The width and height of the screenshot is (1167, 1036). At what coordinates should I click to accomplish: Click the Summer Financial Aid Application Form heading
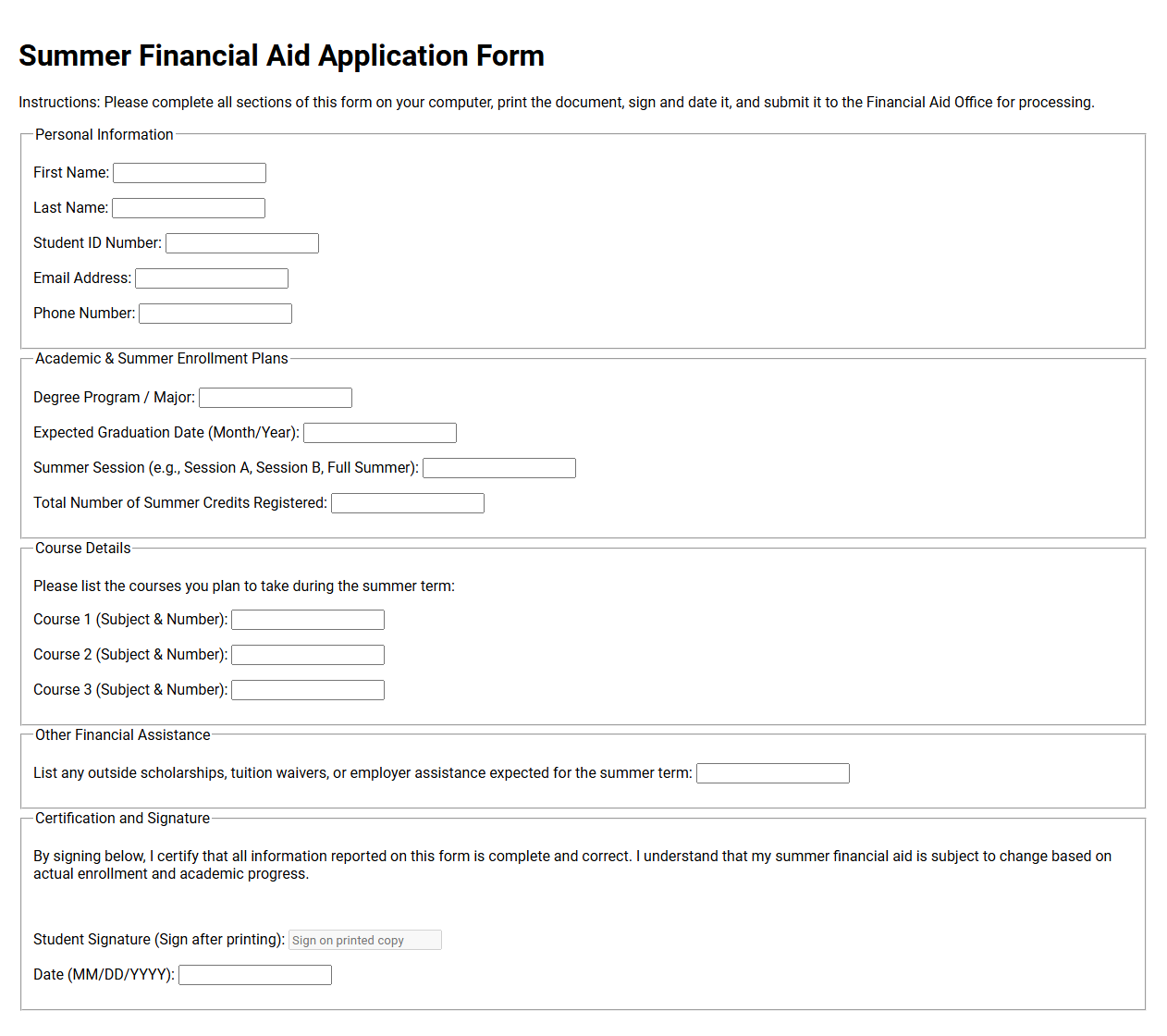[282, 55]
